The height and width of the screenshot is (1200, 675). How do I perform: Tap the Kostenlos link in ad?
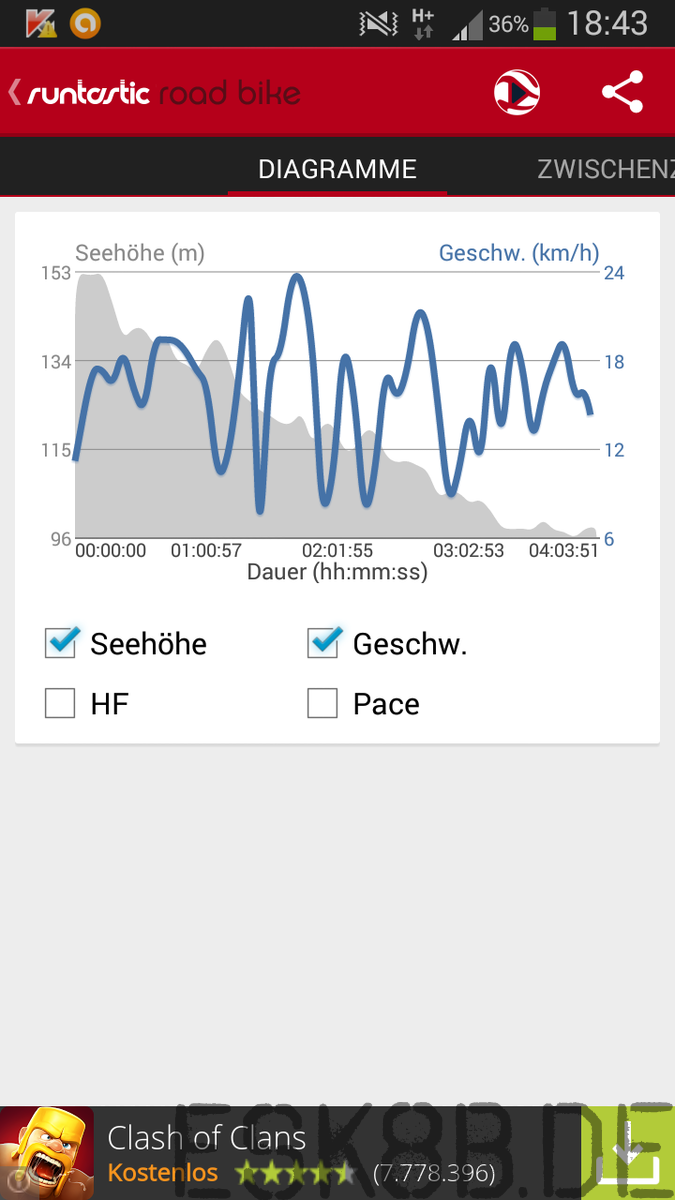(x=163, y=1172)
